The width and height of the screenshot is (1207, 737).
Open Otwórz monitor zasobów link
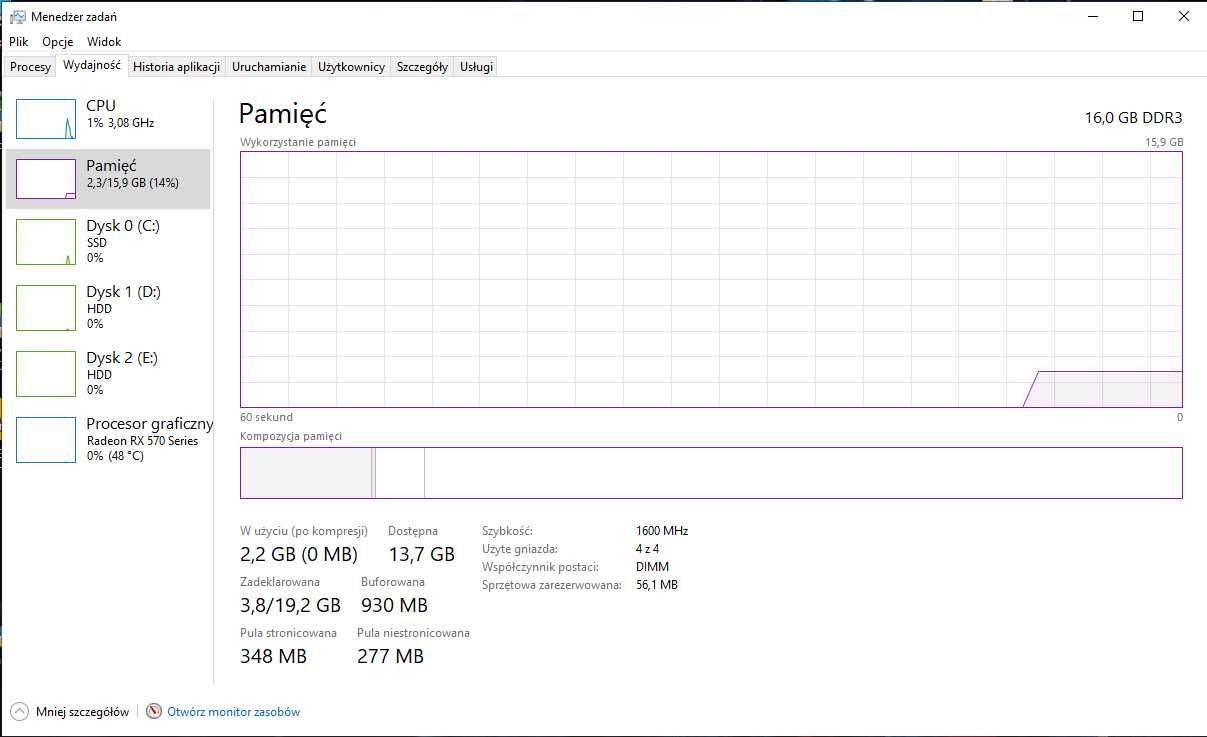pos(234,712)
